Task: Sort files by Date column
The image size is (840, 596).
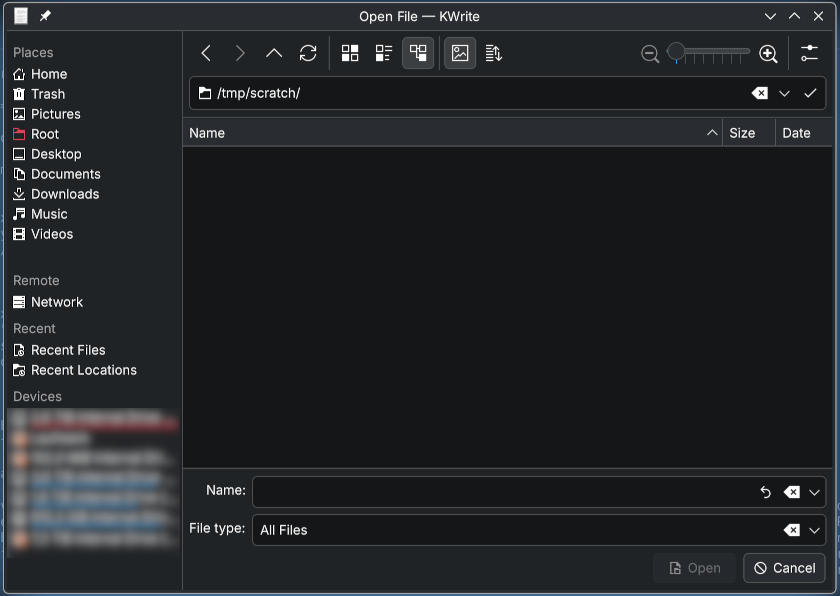Action: (x=804, y=133)
